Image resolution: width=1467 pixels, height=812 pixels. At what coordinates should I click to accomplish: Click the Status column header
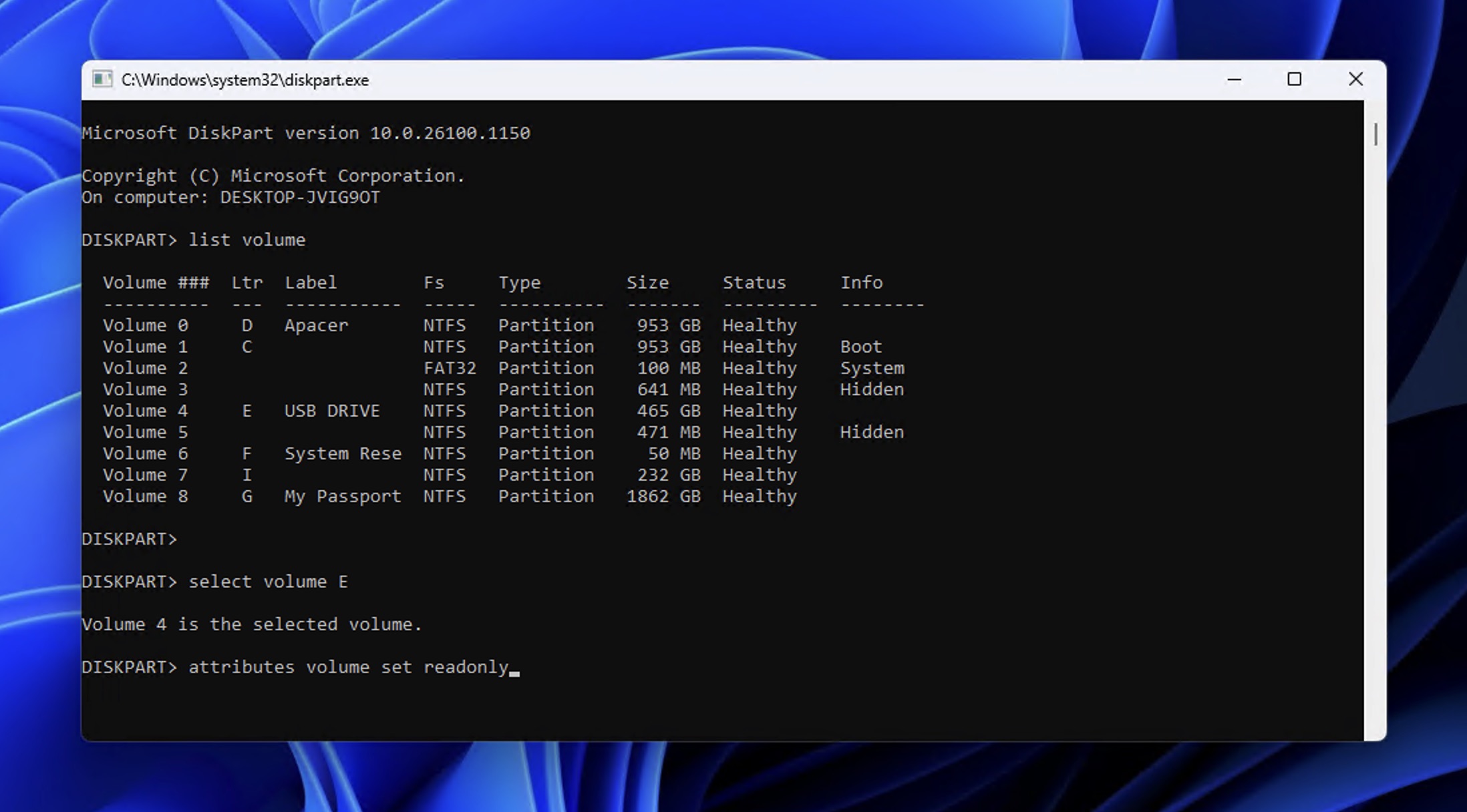coord(754,282)
